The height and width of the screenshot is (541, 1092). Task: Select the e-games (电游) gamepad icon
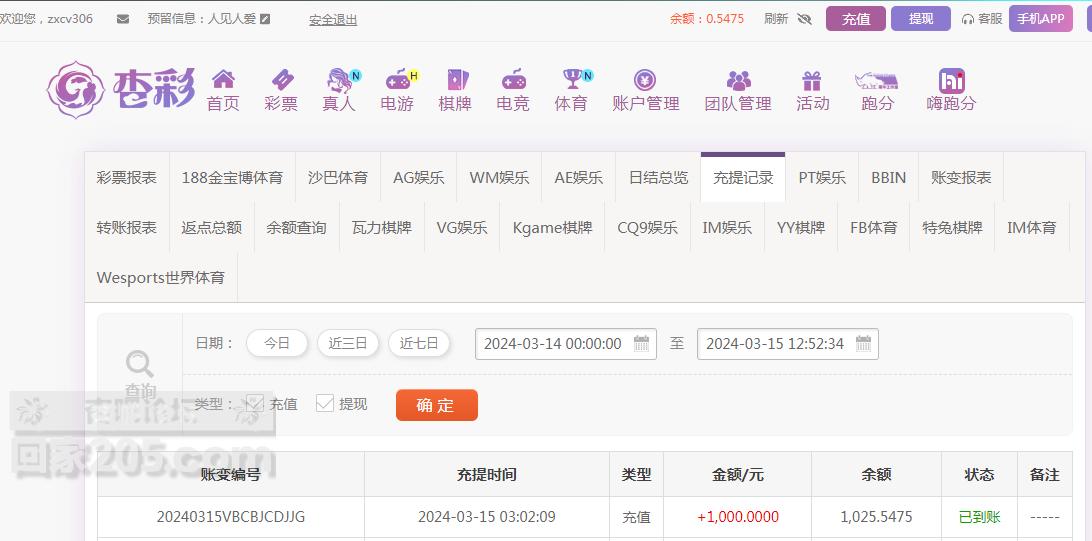(398, 80)
